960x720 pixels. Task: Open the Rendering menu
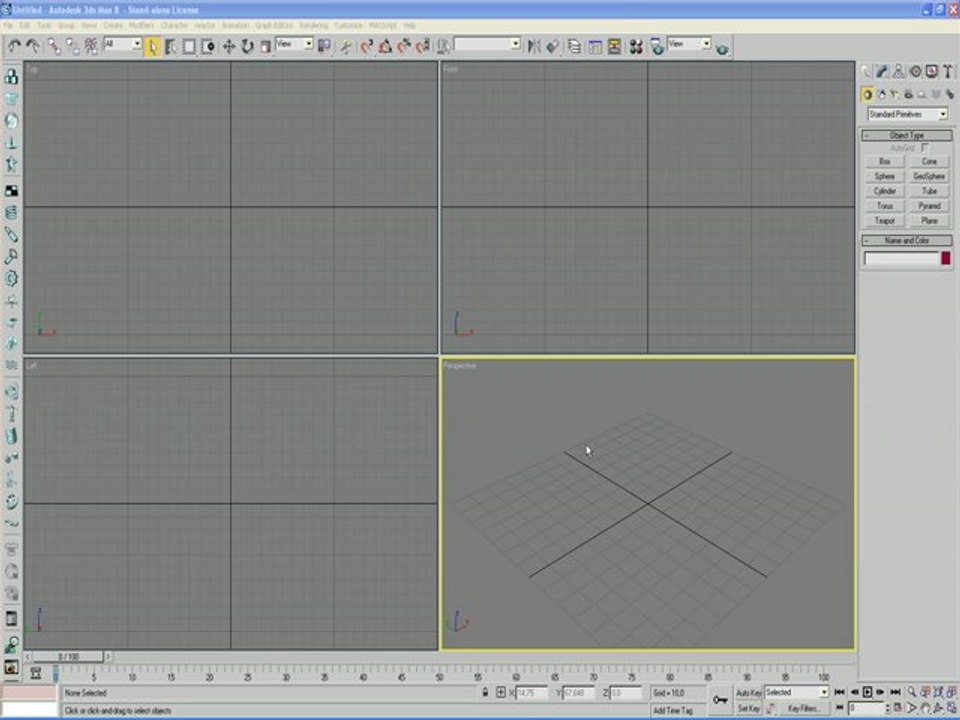coord(313,26)
